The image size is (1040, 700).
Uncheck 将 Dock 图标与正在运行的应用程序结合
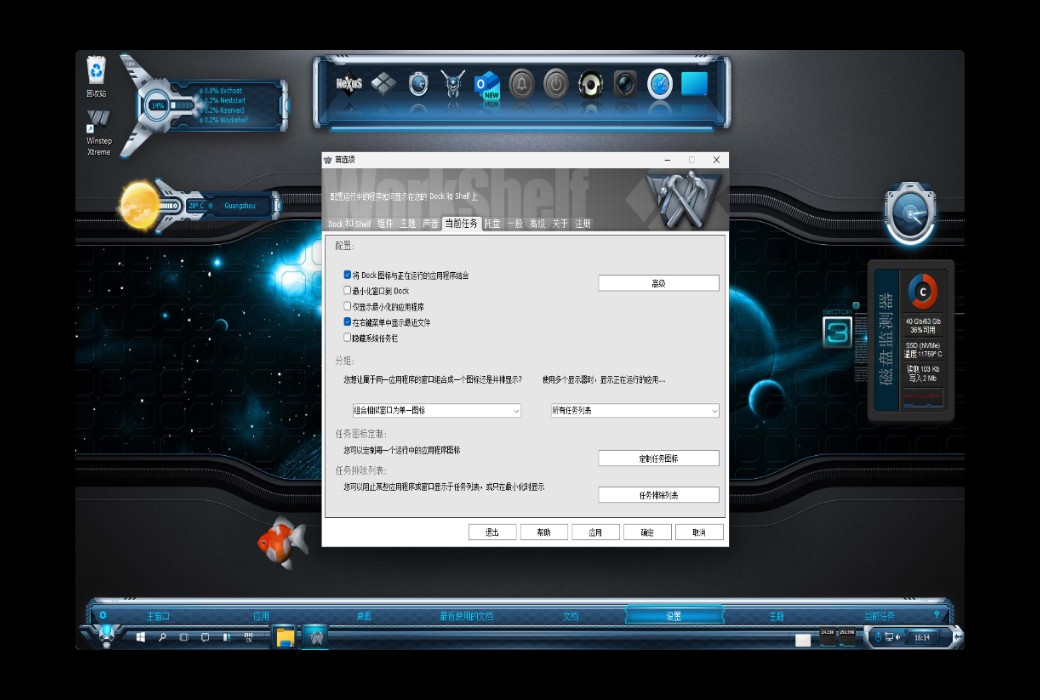(x=345, y=274)
